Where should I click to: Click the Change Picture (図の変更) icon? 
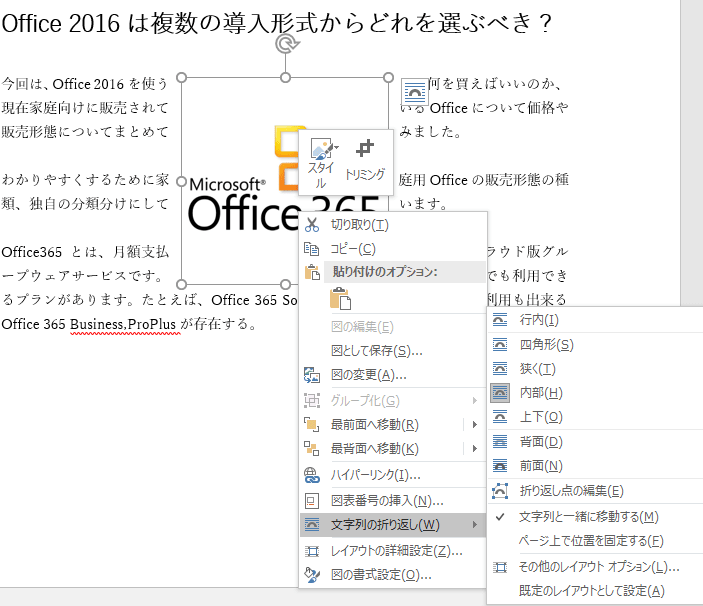(312, 375)
